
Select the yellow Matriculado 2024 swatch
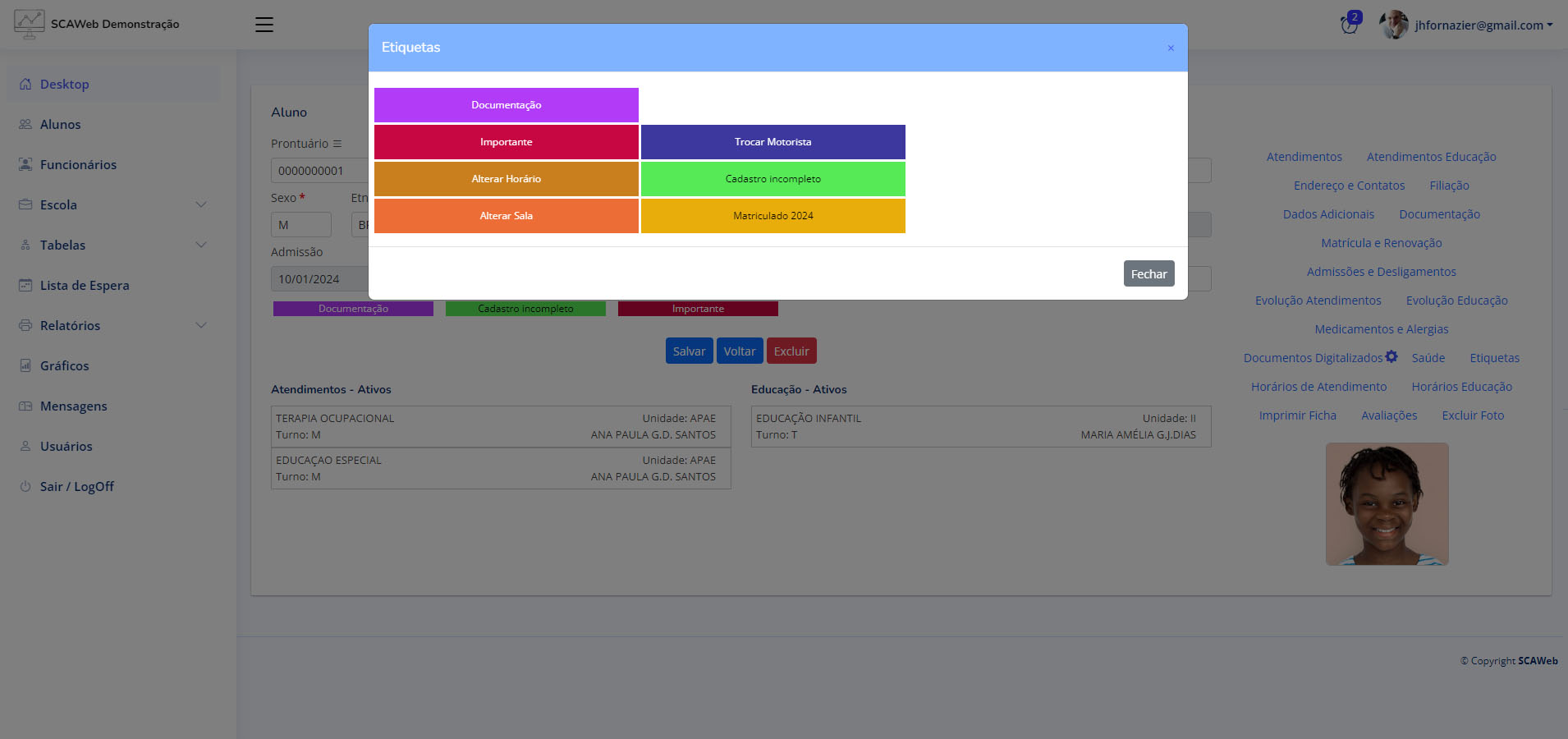[773, 216]
